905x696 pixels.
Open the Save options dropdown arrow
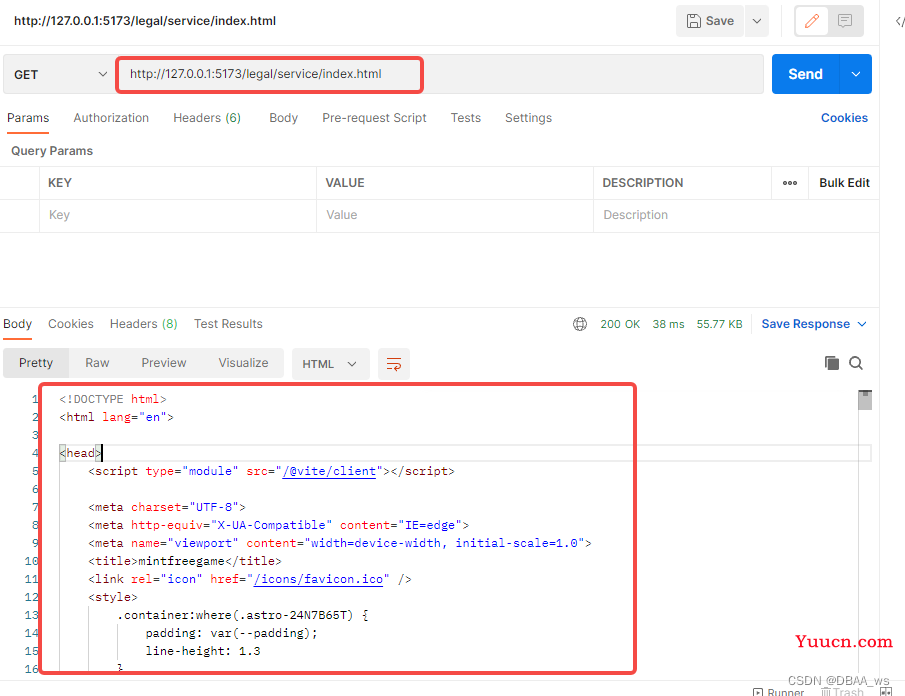click(x=757, y=21)
